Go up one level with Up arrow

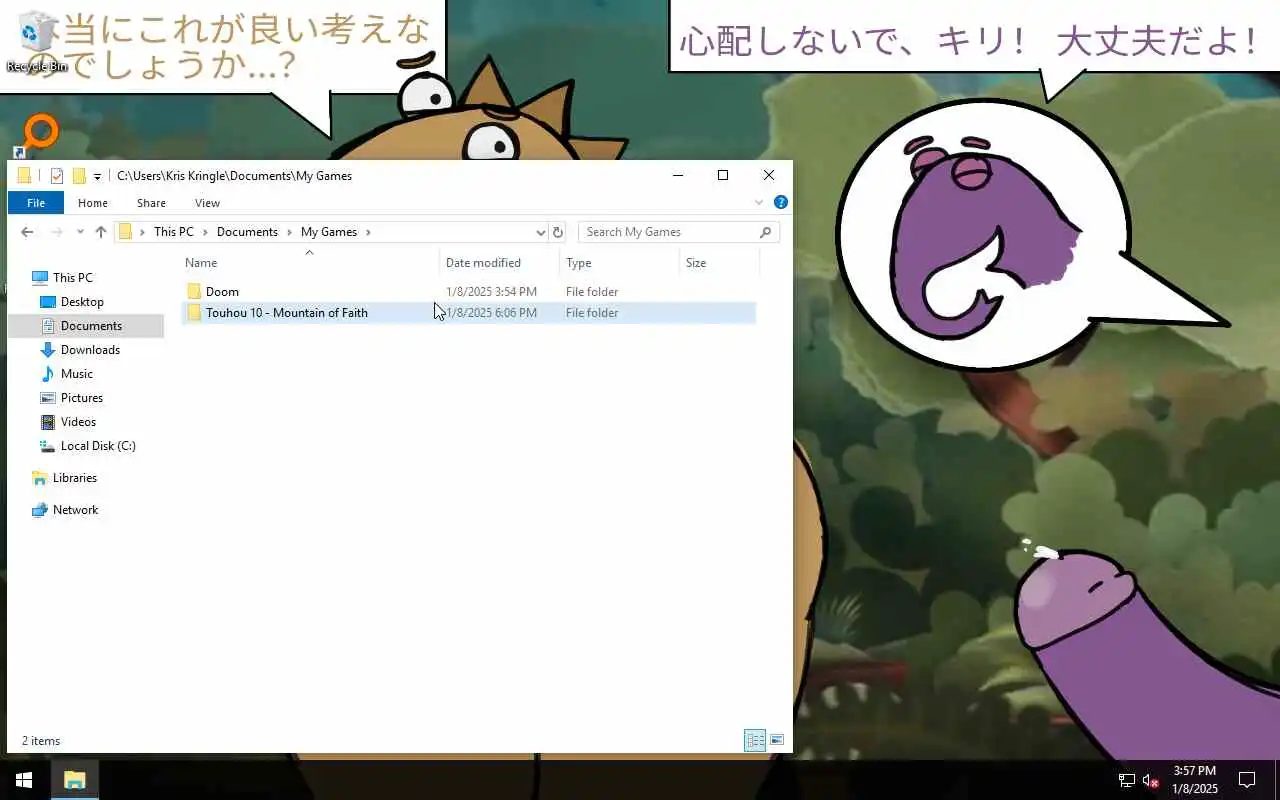coord(100,232)
